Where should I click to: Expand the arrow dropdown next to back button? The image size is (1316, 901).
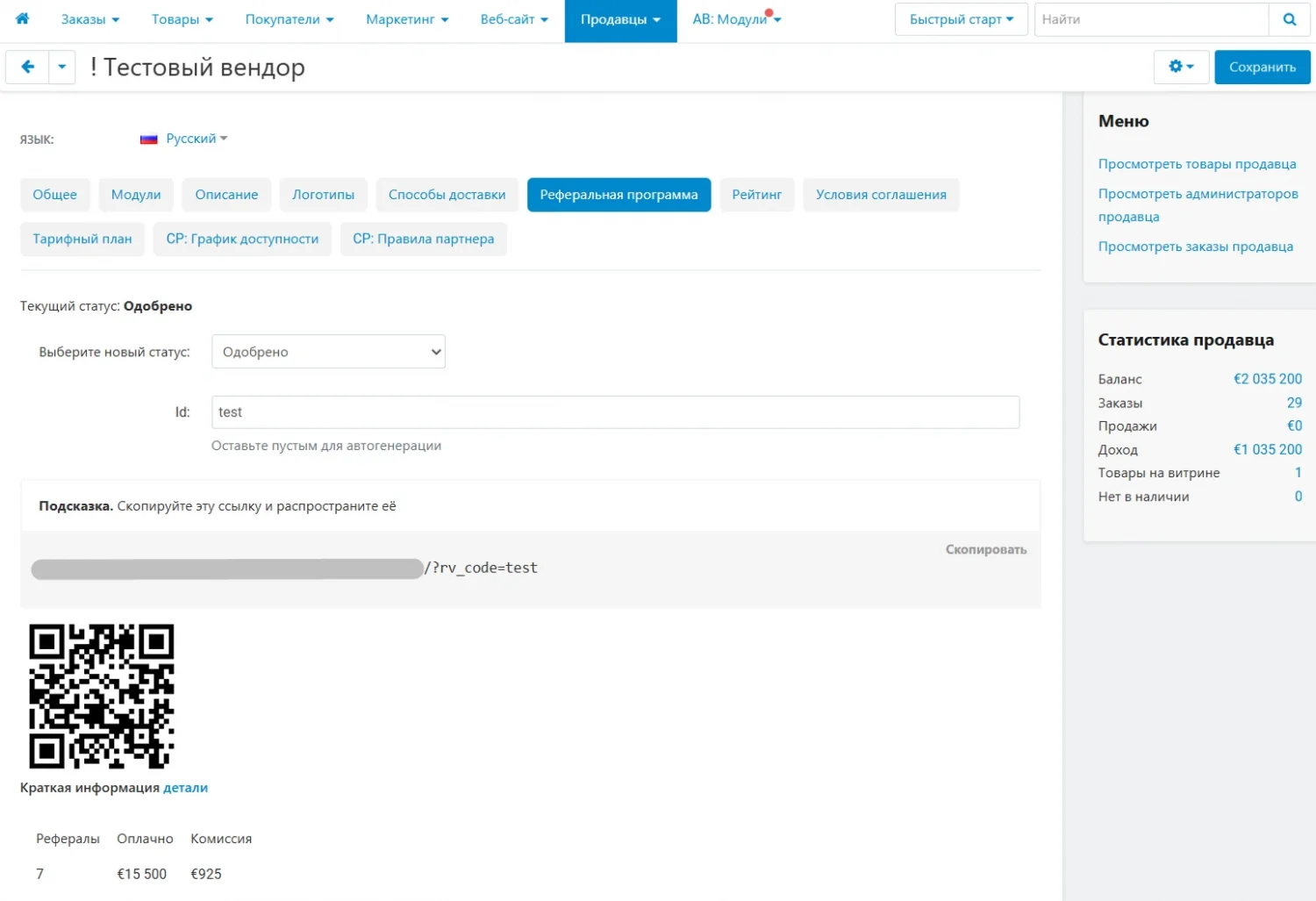[x=61, y=67]
